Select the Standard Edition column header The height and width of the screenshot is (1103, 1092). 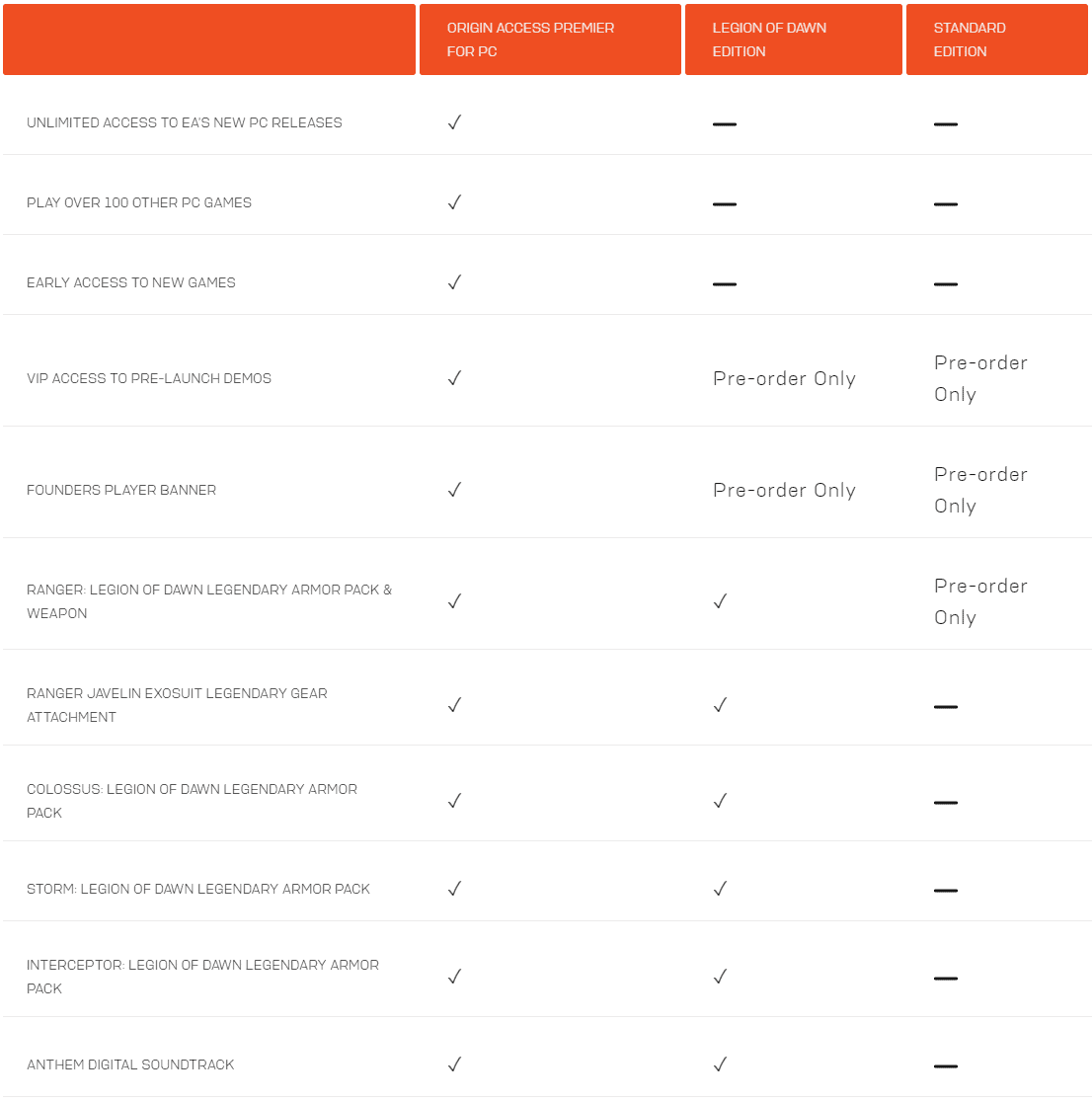pyautogui.click(x=970, y=39)
